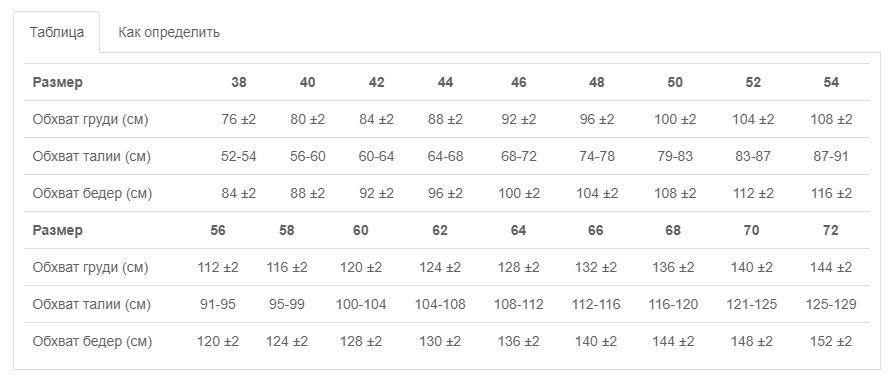This screenshot has height=389, width=895.
Task: Select size 38 column header
Action: 239,82
